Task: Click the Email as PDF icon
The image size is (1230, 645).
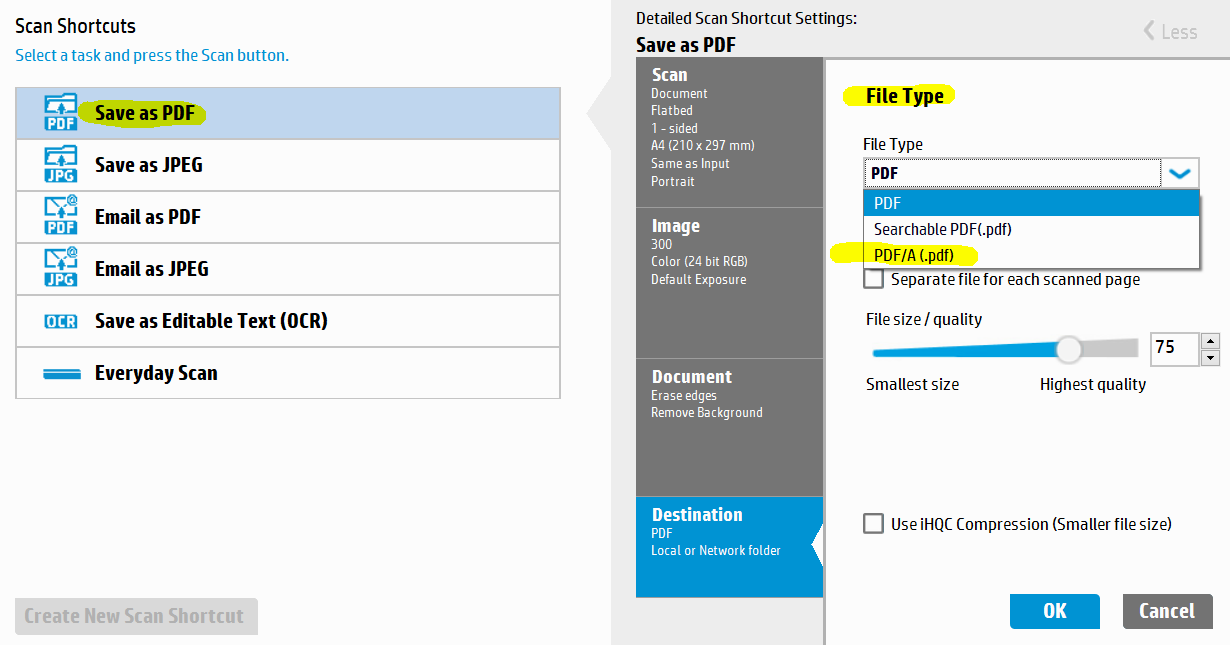Action: click(61, 217)
